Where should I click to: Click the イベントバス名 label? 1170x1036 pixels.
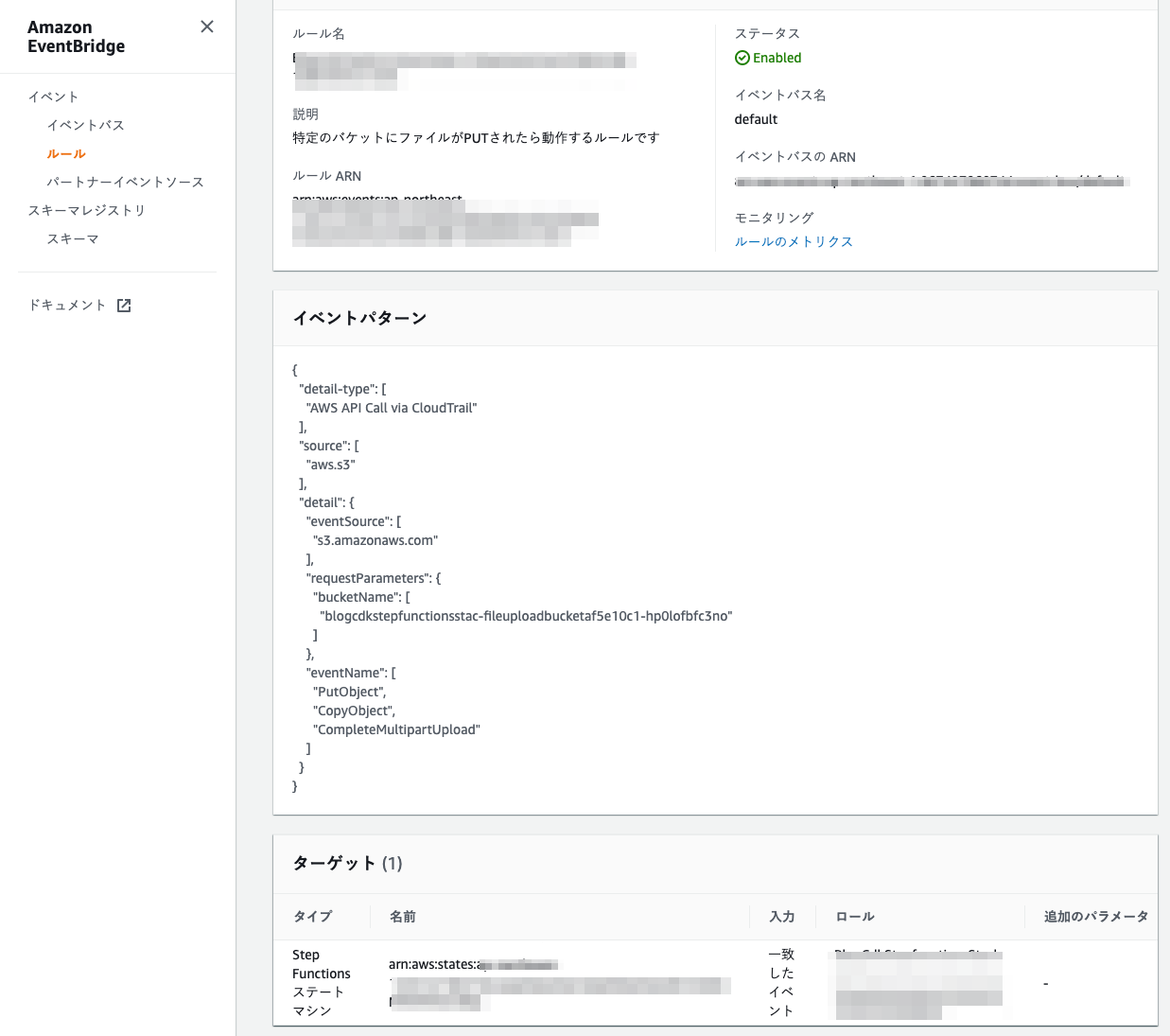point(780,95)
